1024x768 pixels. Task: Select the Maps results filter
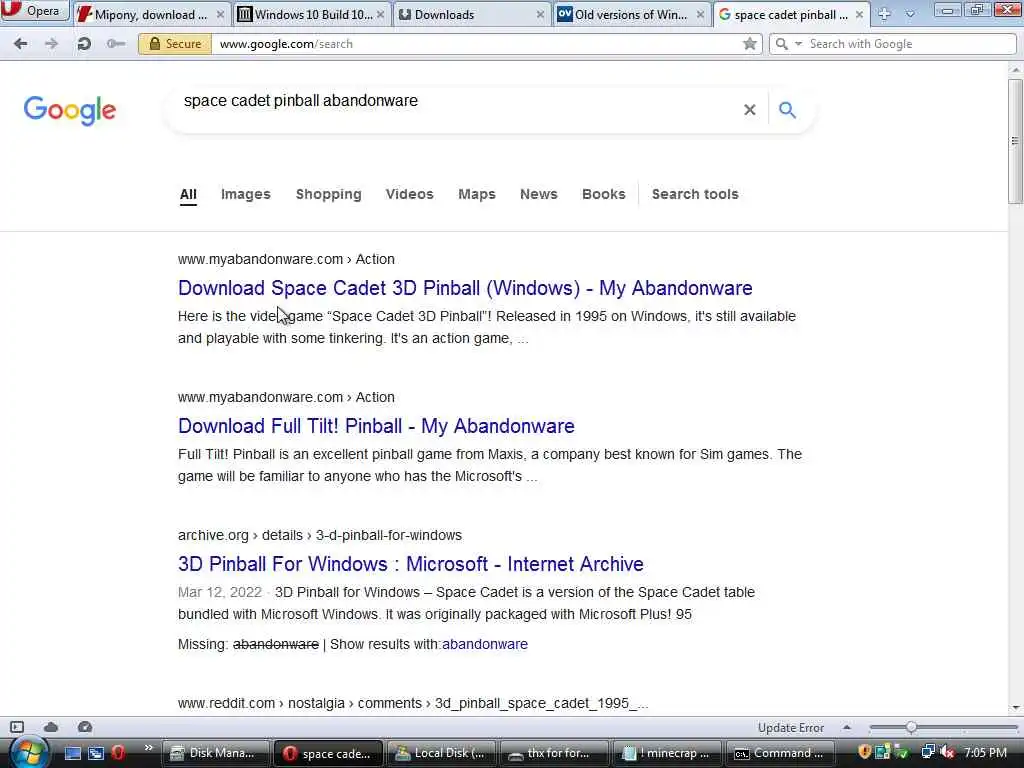click(x=477, y=194)
